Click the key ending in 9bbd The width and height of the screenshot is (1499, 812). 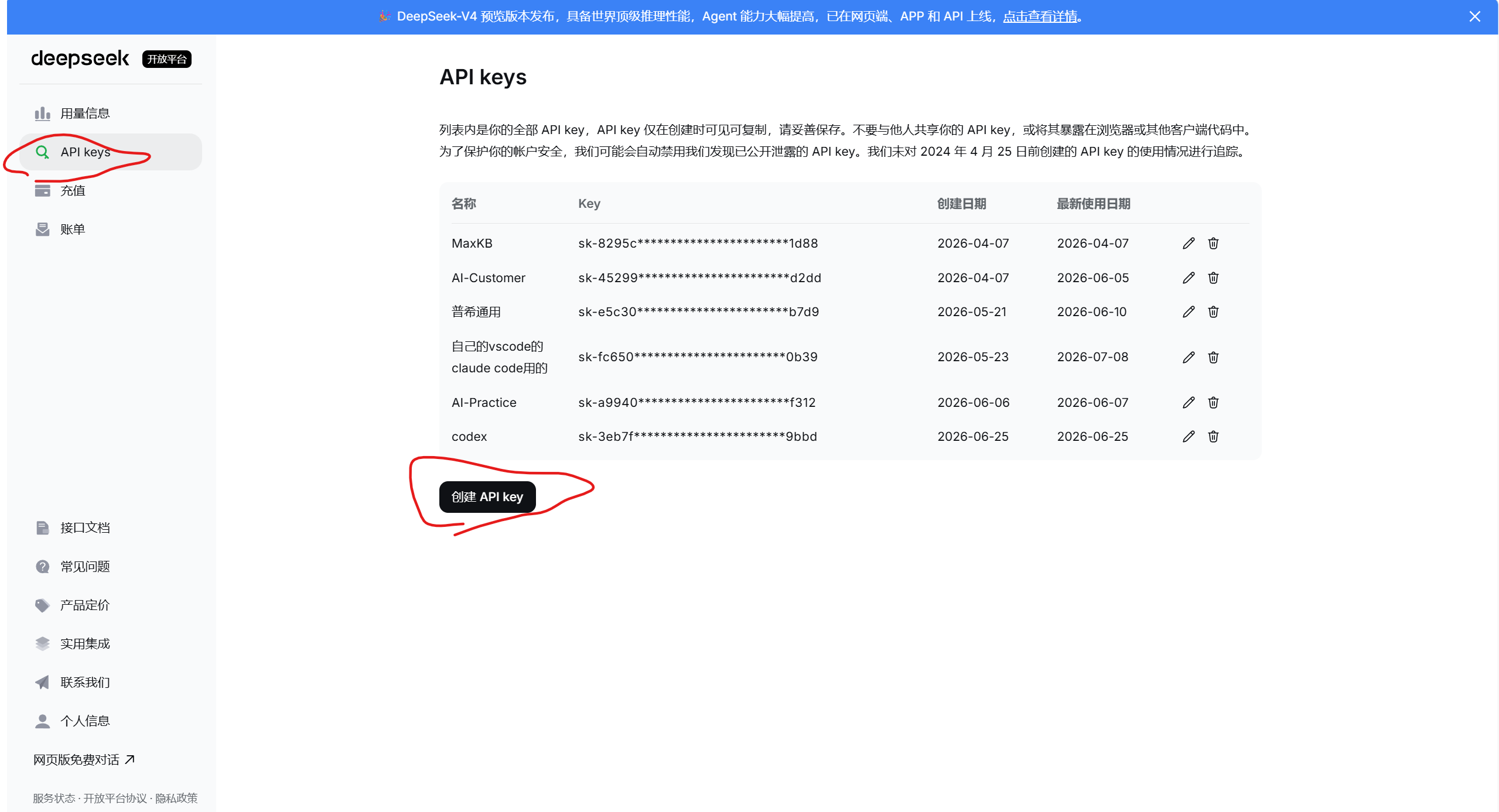[x=698, y=437]
